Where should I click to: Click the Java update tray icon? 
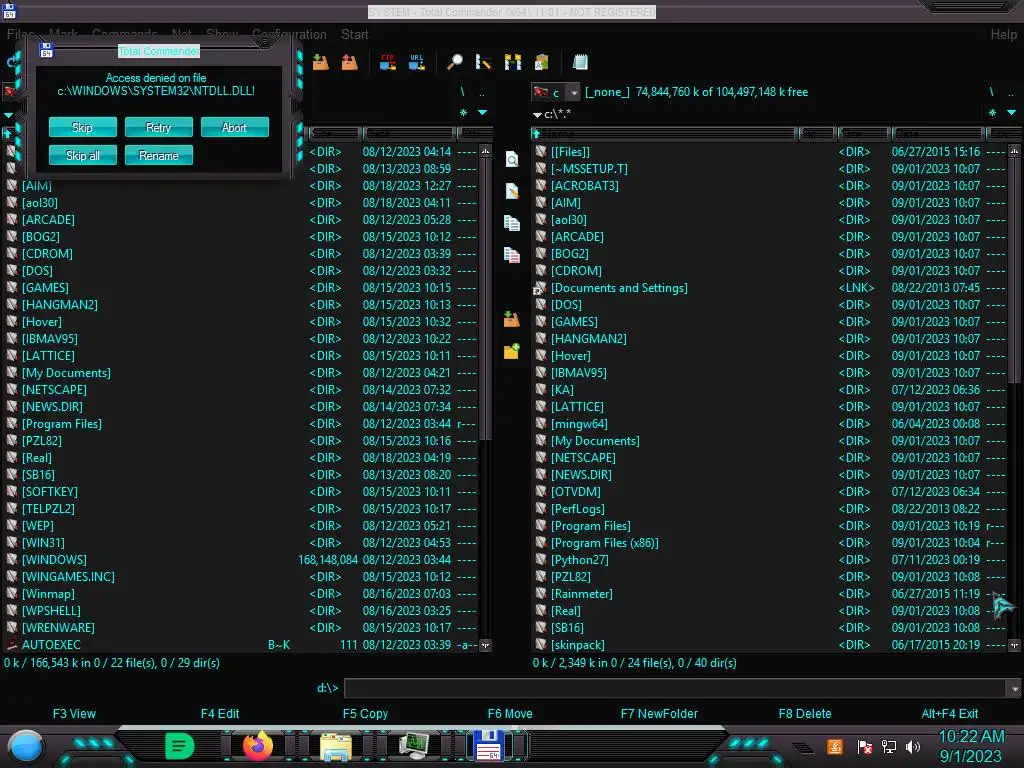point(835,746)
